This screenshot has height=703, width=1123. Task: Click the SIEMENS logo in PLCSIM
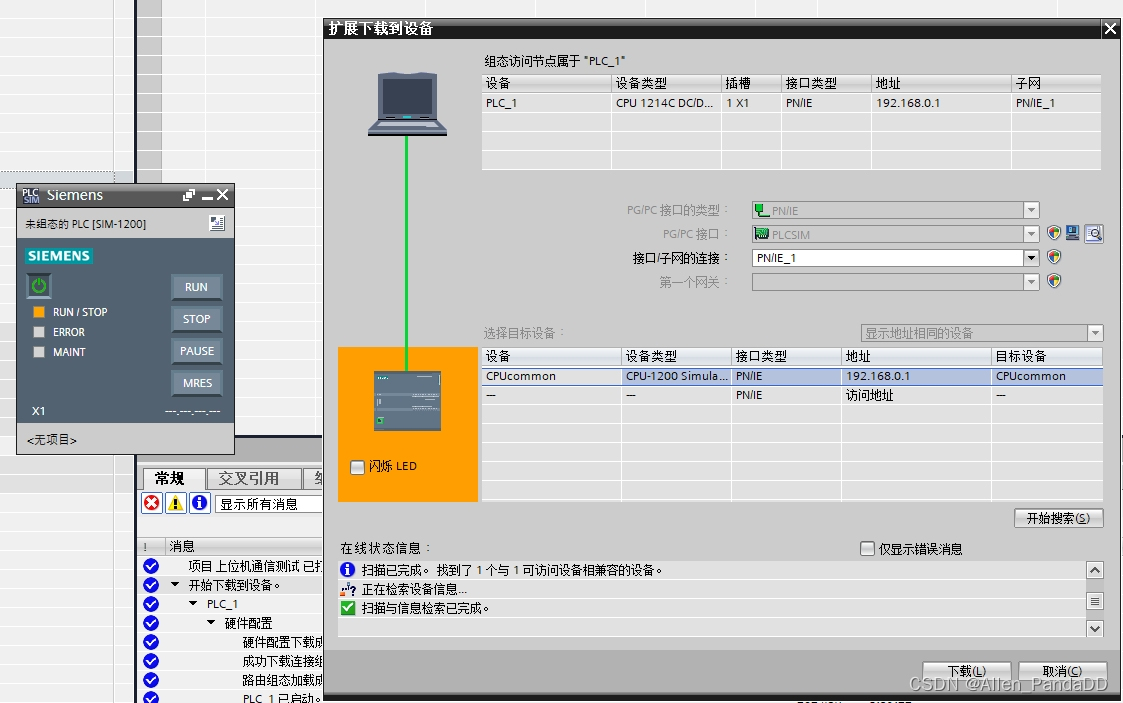[x=59, y=256]
